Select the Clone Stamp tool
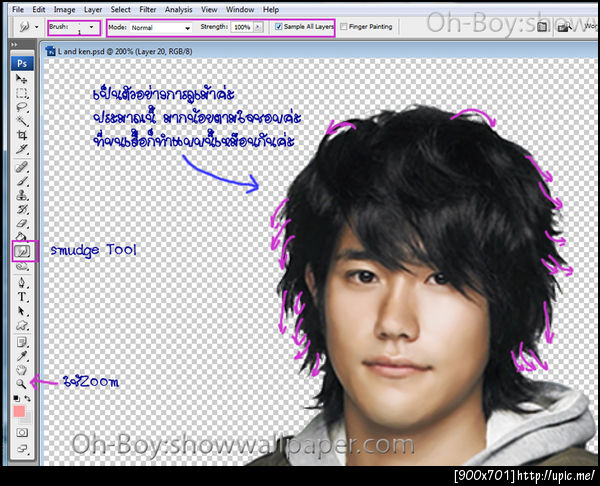This screenshot has height=486, width=600. (x=21, y=195)
